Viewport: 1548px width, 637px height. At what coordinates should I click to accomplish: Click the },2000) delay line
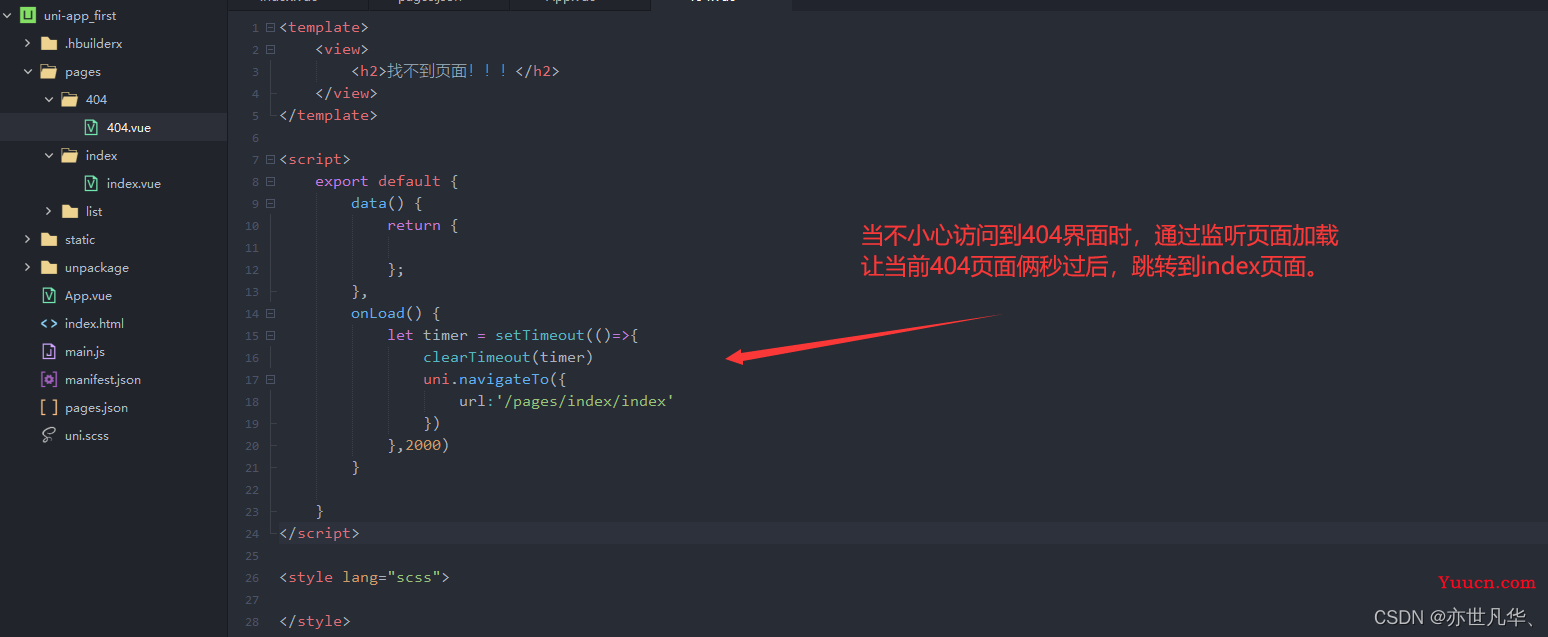pos(418,446)
